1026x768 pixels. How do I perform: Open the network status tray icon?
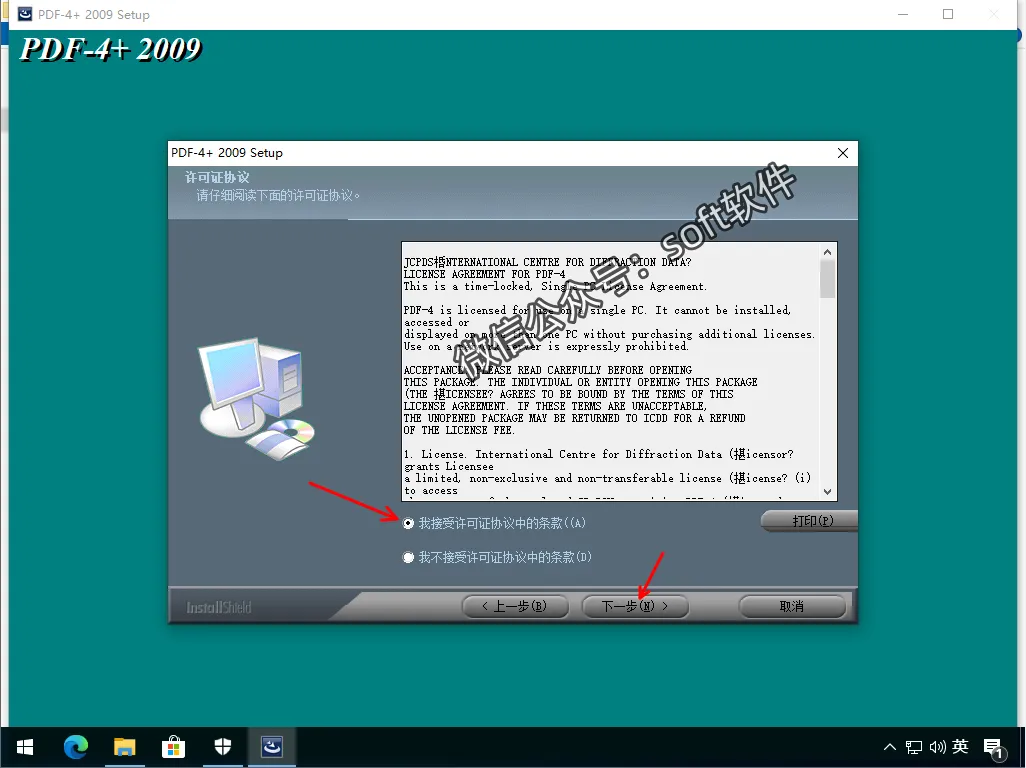click(x=913, y=747)
